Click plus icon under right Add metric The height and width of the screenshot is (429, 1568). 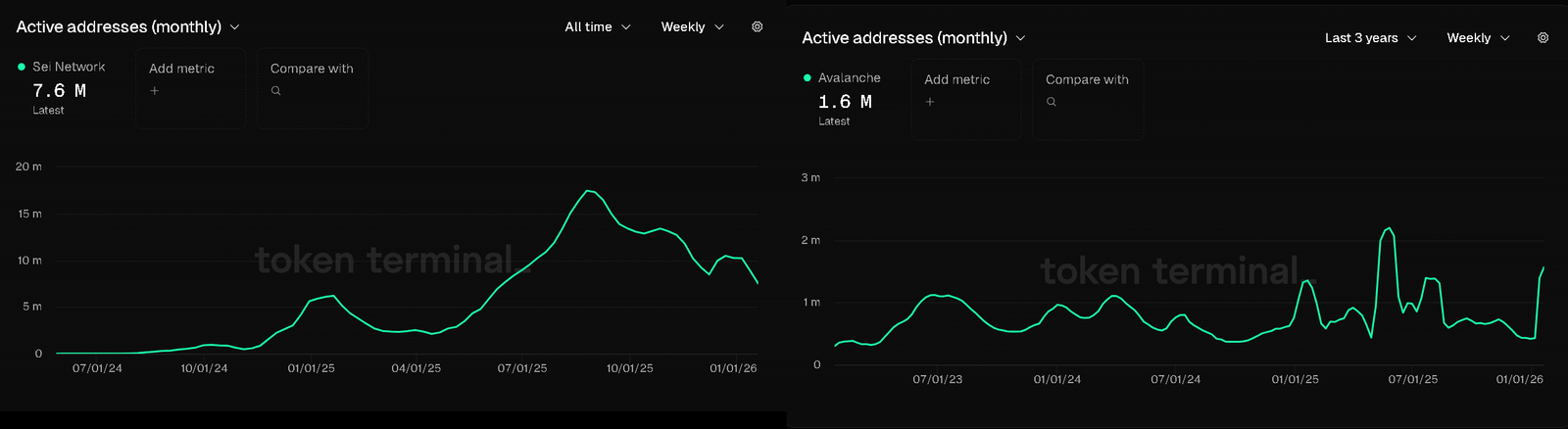(930, 102)
